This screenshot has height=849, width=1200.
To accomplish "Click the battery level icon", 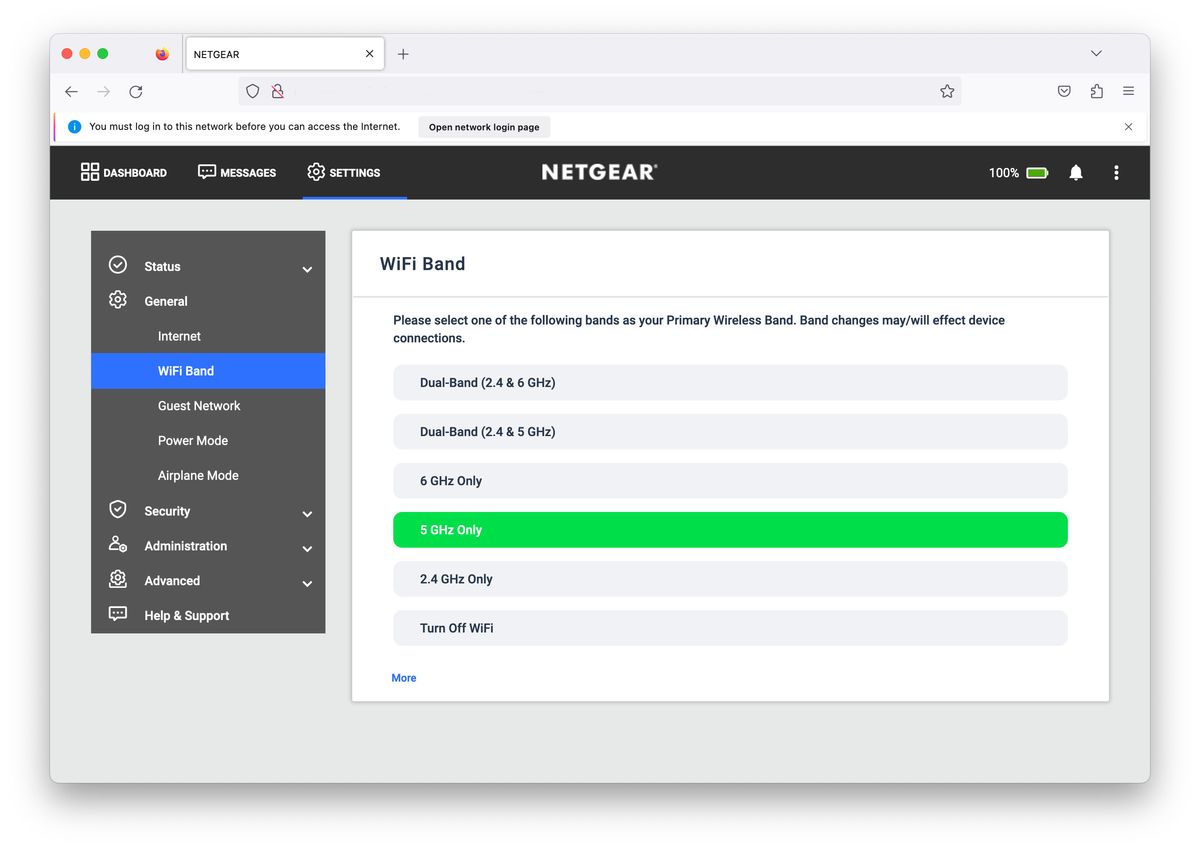I will [1037, 173].
